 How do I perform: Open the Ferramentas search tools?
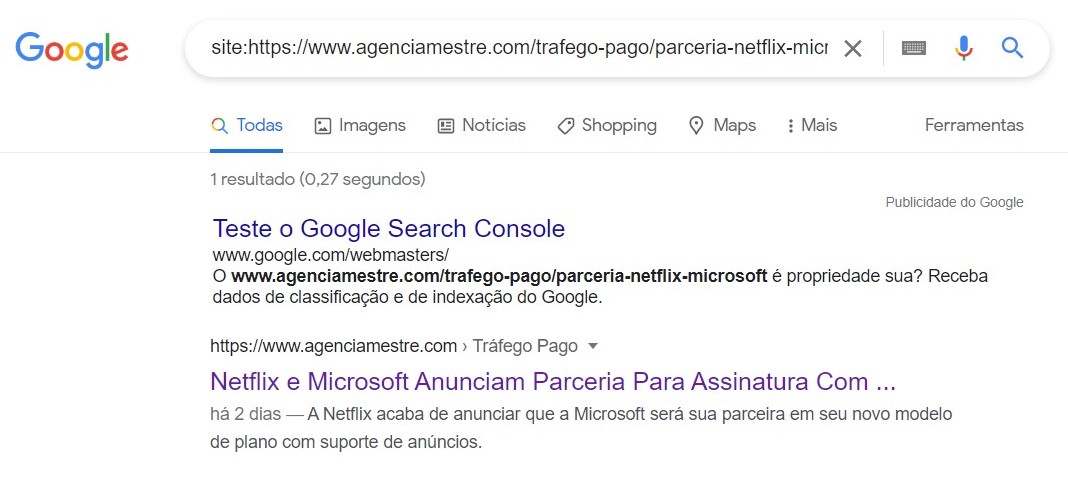click(974, 125)
